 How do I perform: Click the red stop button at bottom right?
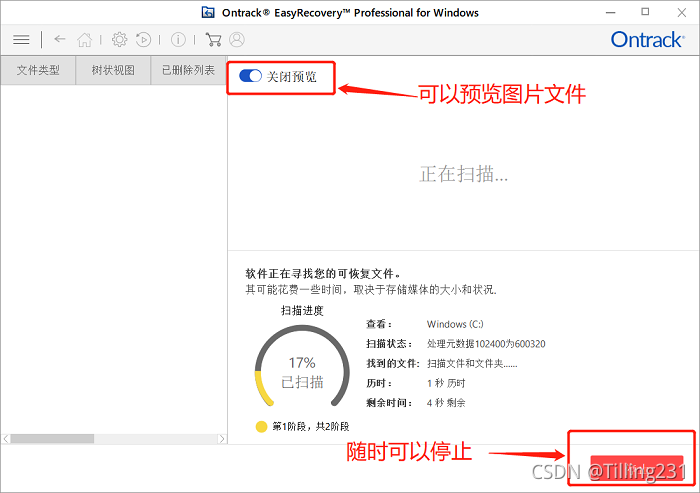[x=637, y=468]
